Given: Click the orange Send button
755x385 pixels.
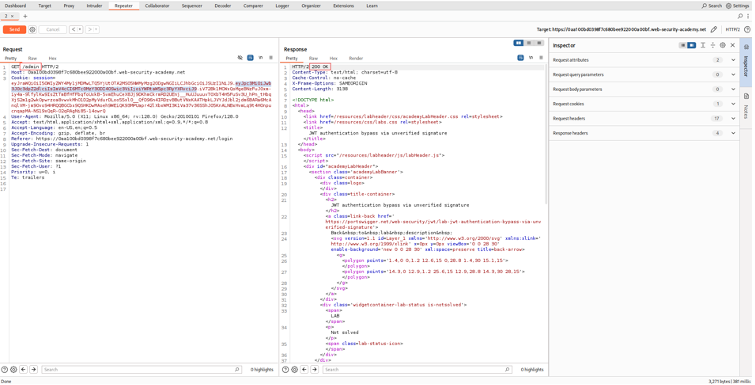Looking at the screenshot, I should (14, 29).
